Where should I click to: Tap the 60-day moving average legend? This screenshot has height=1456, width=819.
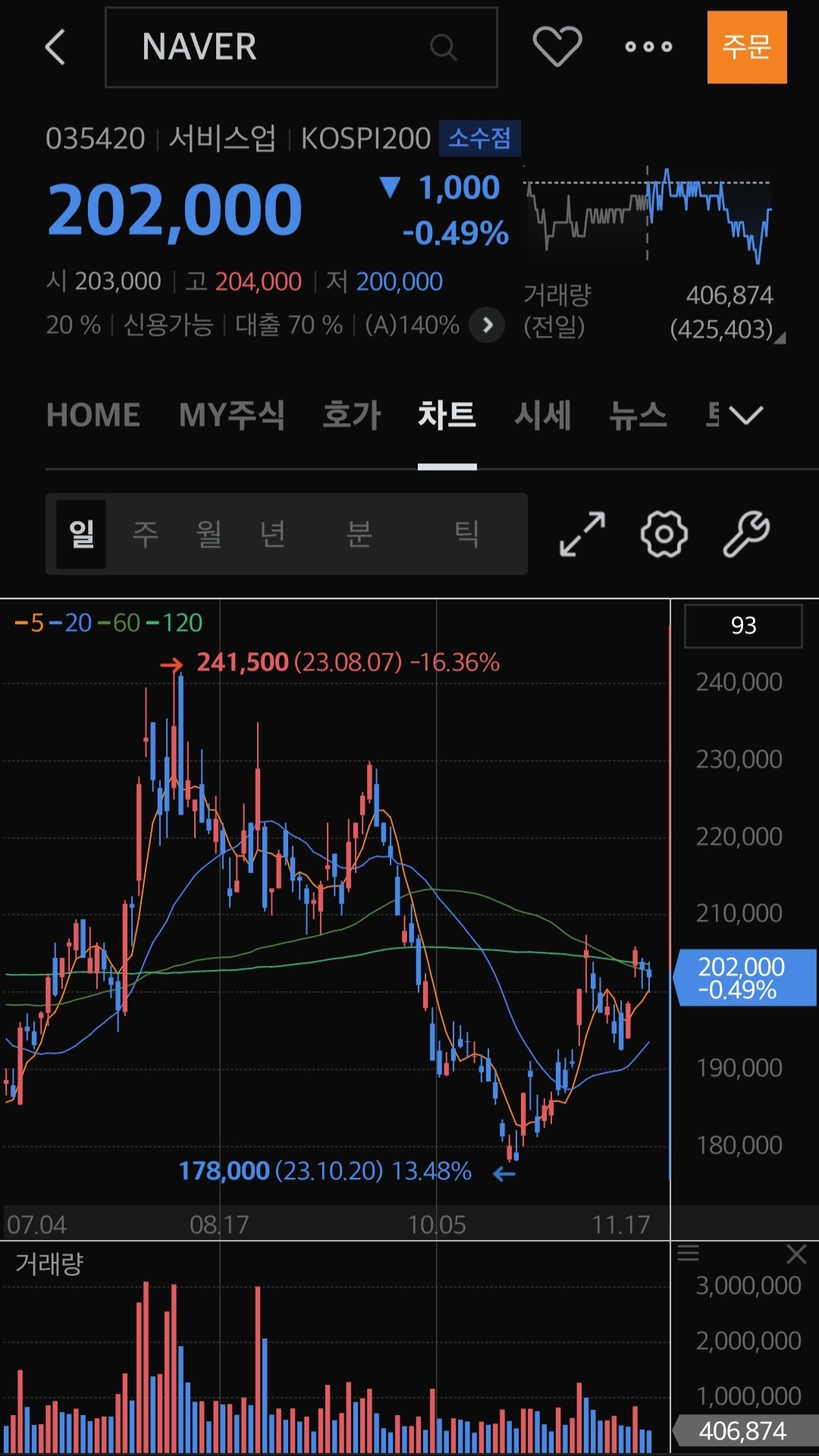(x=119, y=623)
